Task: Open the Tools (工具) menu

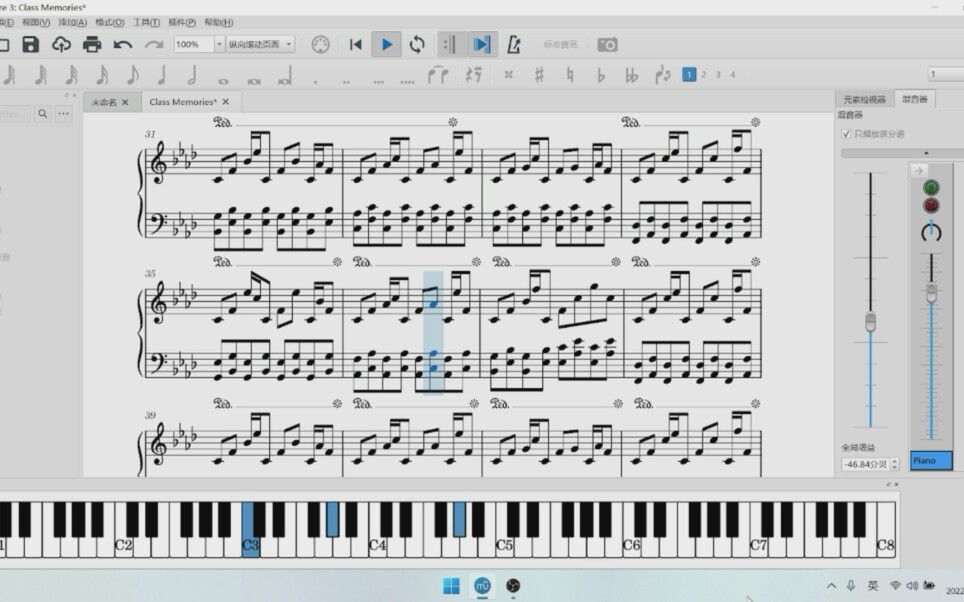Action: [146, 22]
